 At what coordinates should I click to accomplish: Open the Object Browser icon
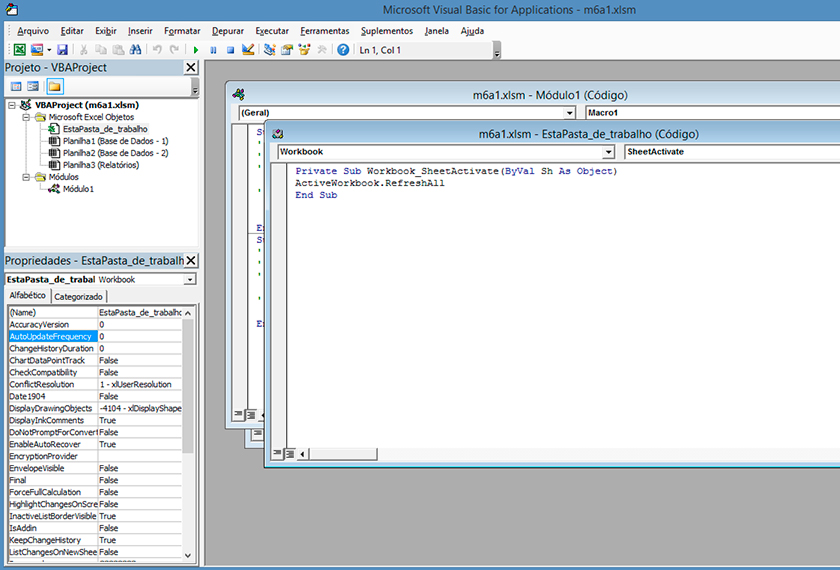[304, 50]
